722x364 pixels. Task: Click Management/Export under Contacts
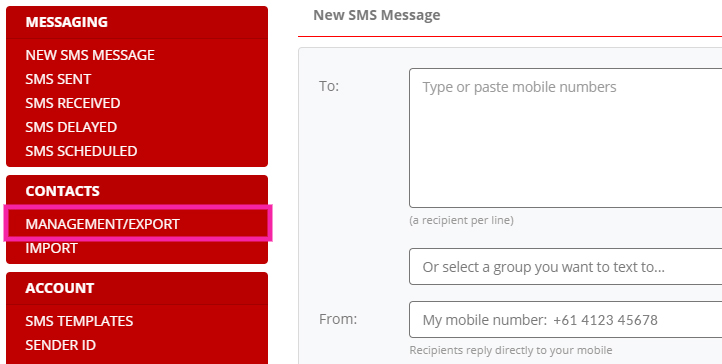point(102,224)
